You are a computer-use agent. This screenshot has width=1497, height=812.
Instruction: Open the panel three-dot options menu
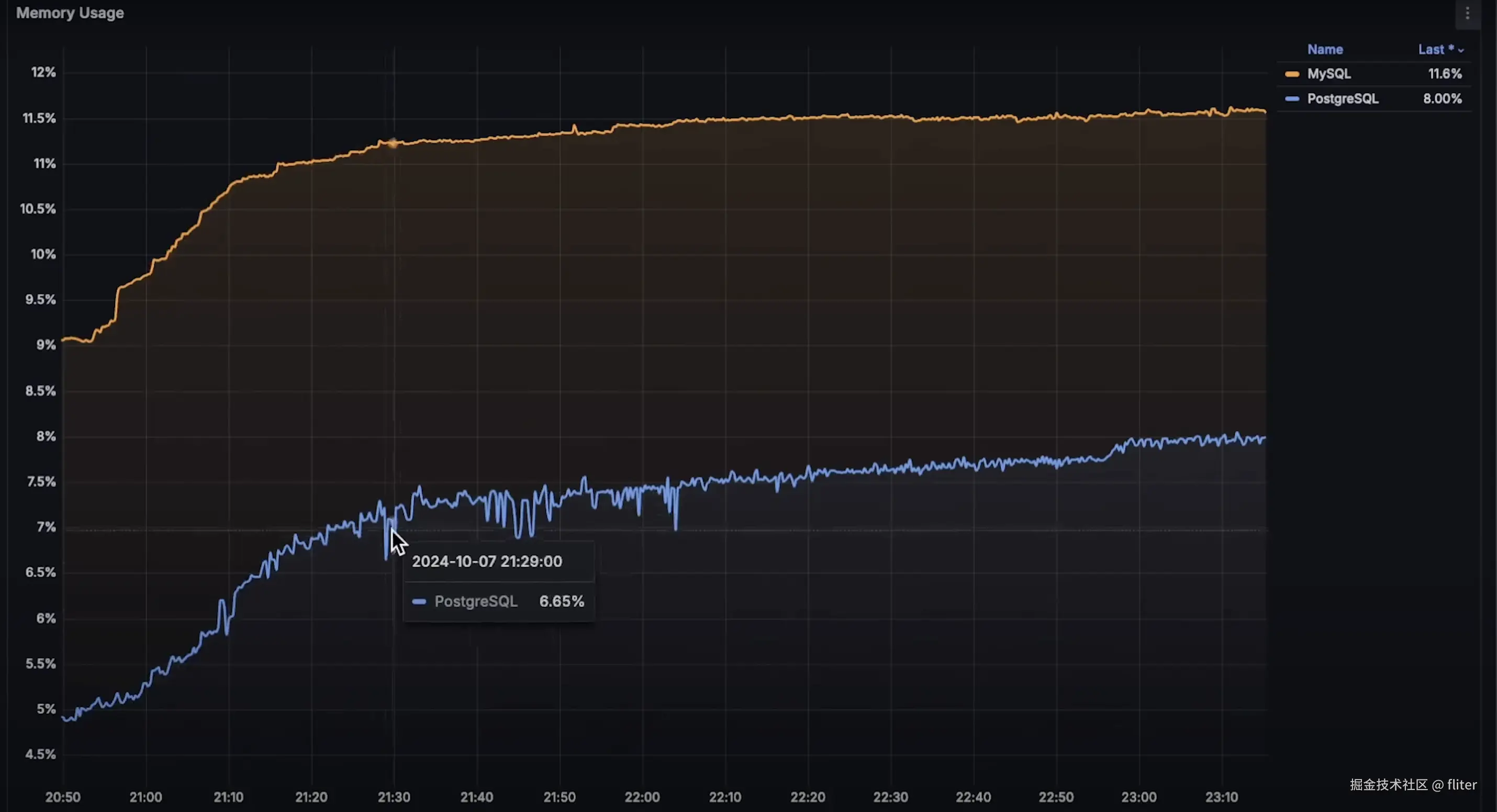pos(1467,14)
